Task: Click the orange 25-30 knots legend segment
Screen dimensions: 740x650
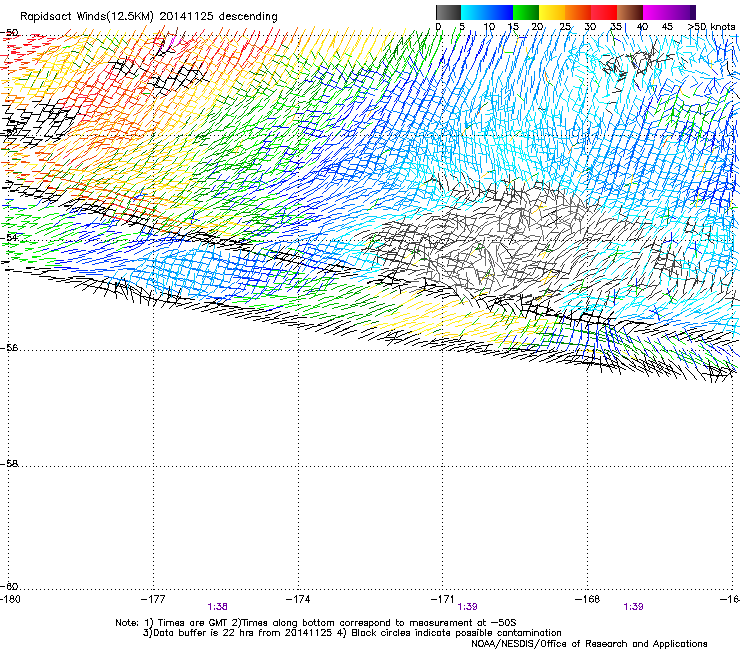Action: pyautogui.click(x=578, y=12)
